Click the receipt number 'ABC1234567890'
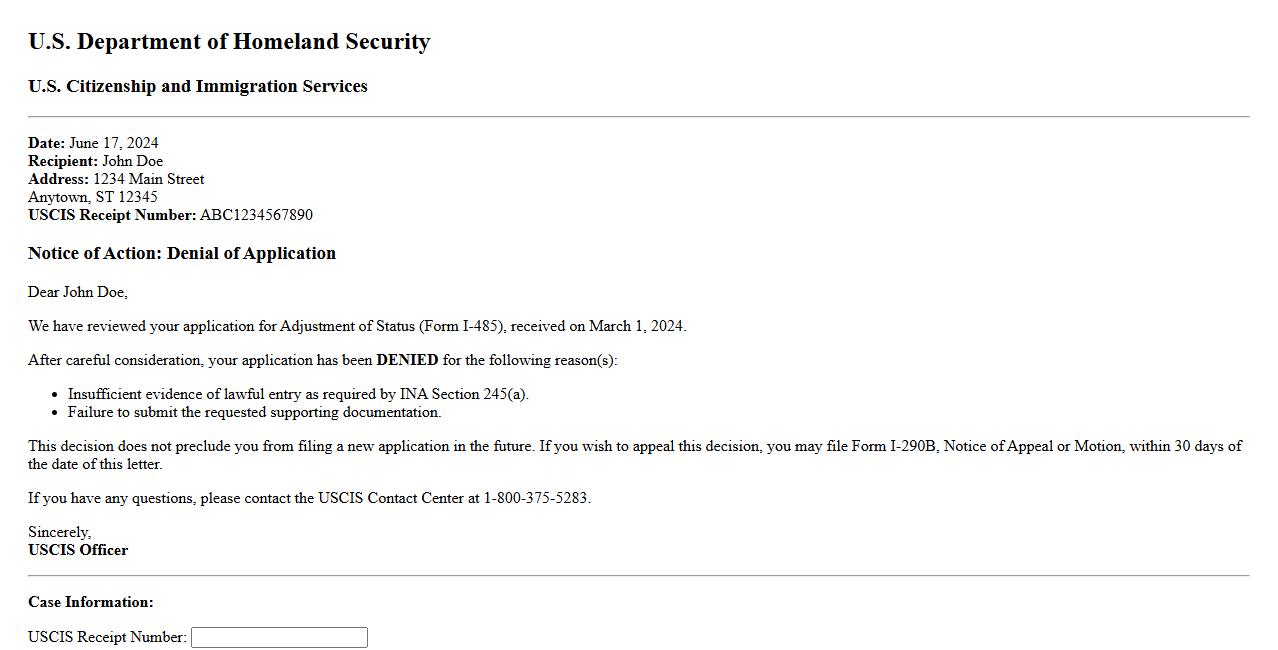Image resolution: width=1278 pixels, height=650 pixels. (x=256, y=215)
